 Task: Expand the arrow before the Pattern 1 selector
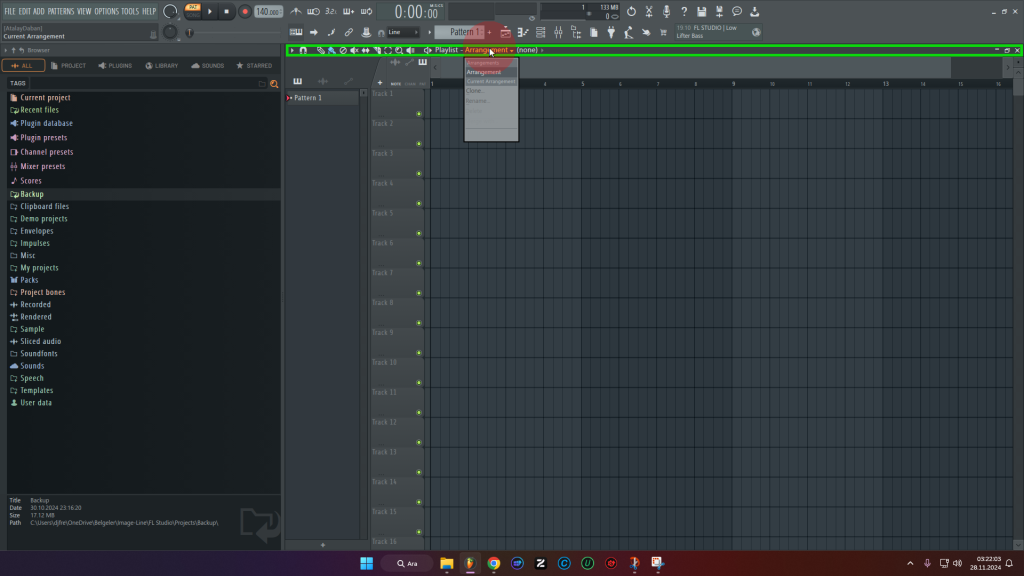(x=430, y=32)
